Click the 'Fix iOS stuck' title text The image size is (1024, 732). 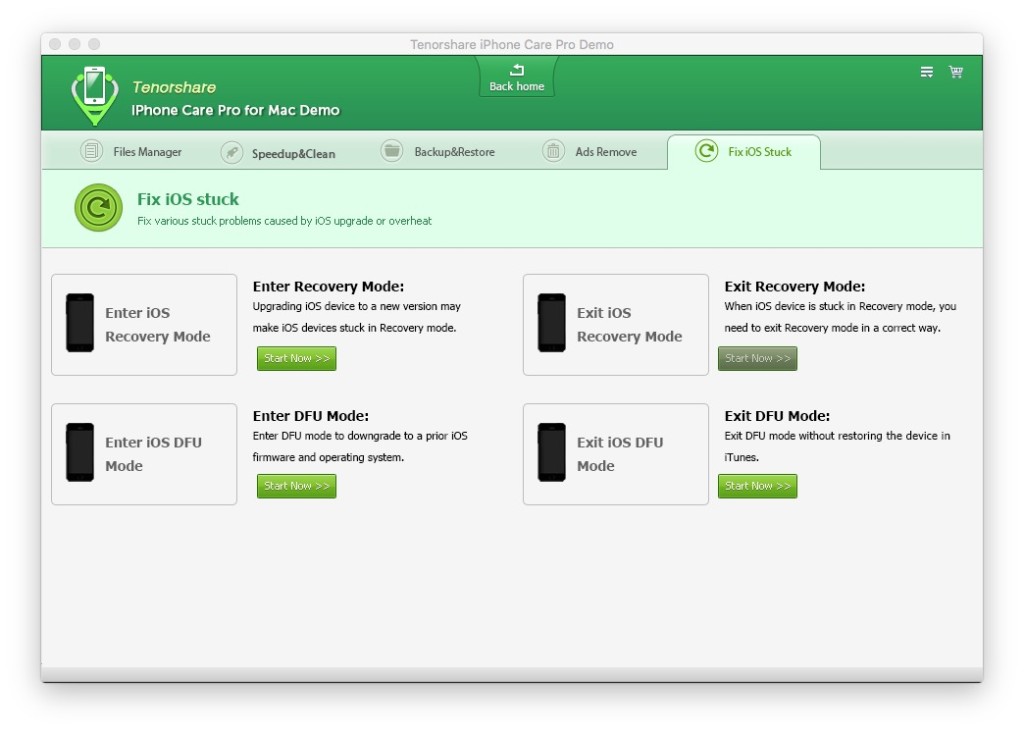pos(188,199)
